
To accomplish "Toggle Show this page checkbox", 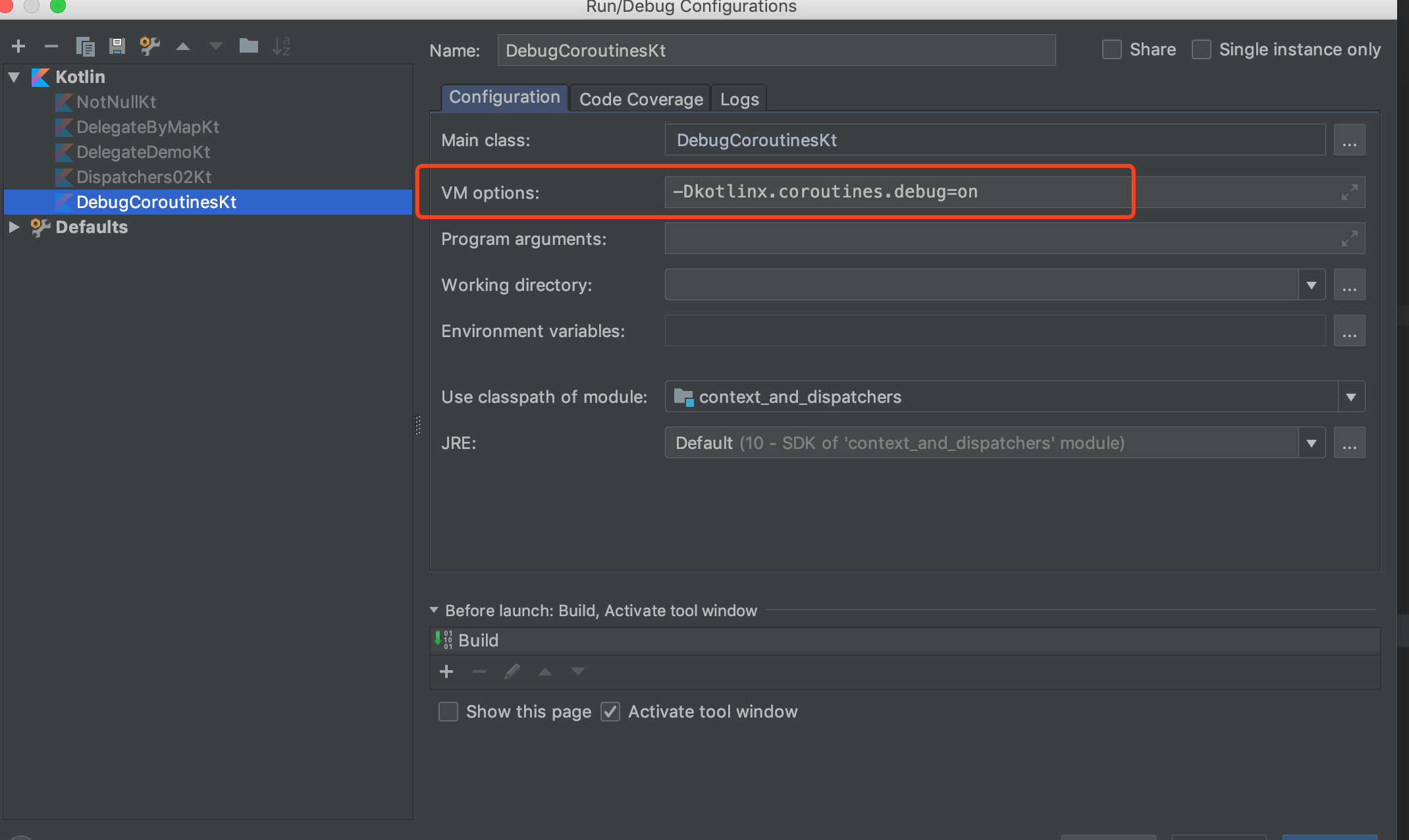I will click(x=448, y=711).
